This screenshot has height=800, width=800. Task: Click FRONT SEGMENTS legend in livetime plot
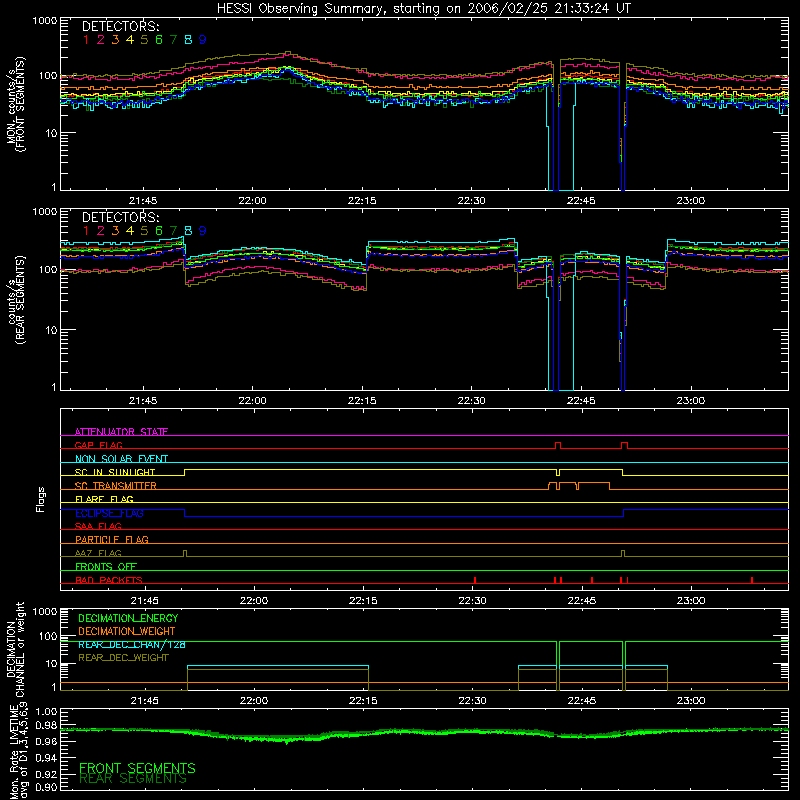point(137,768)
